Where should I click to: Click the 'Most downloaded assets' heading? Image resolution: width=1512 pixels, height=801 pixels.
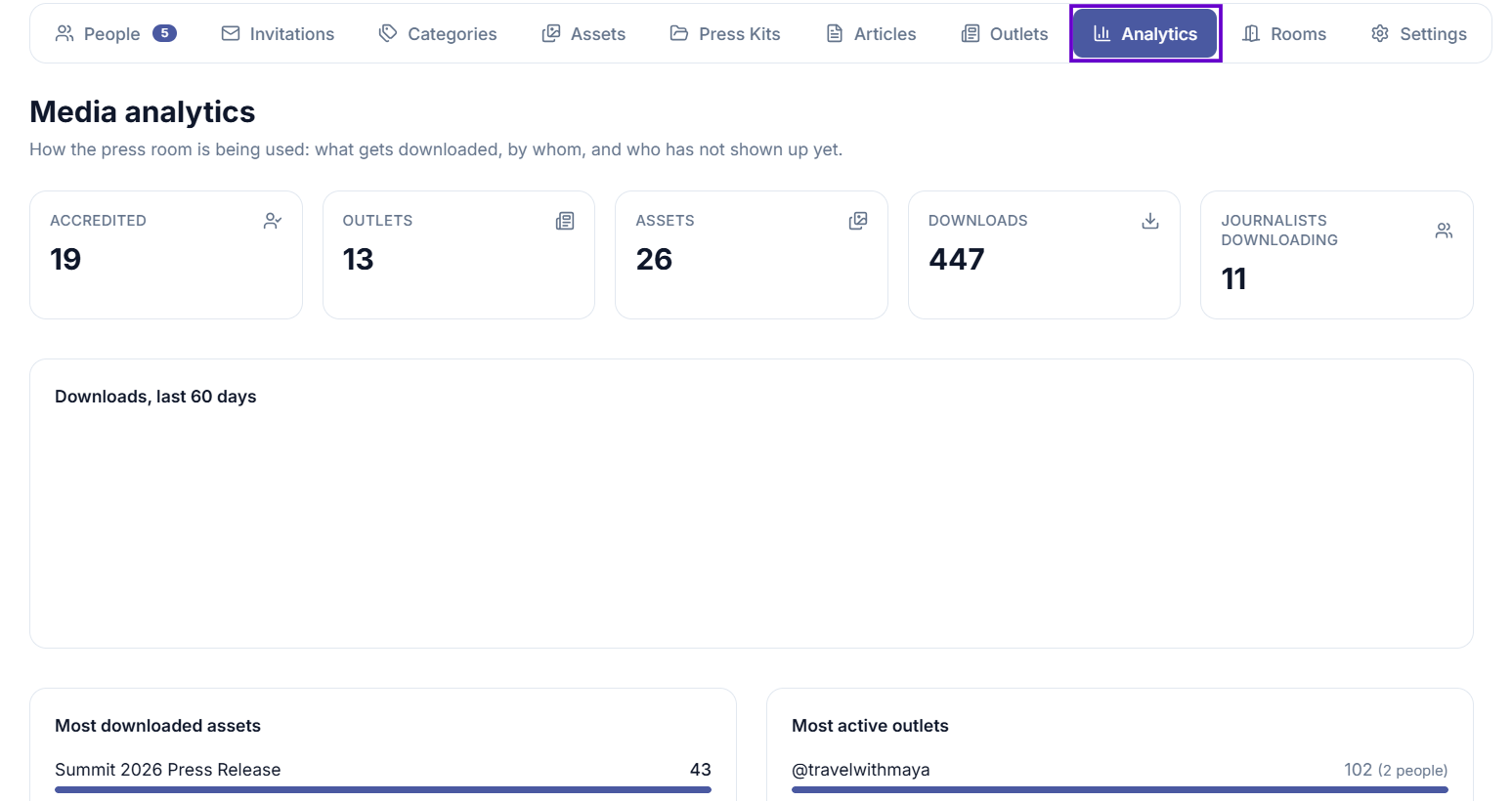pos(157,726)
